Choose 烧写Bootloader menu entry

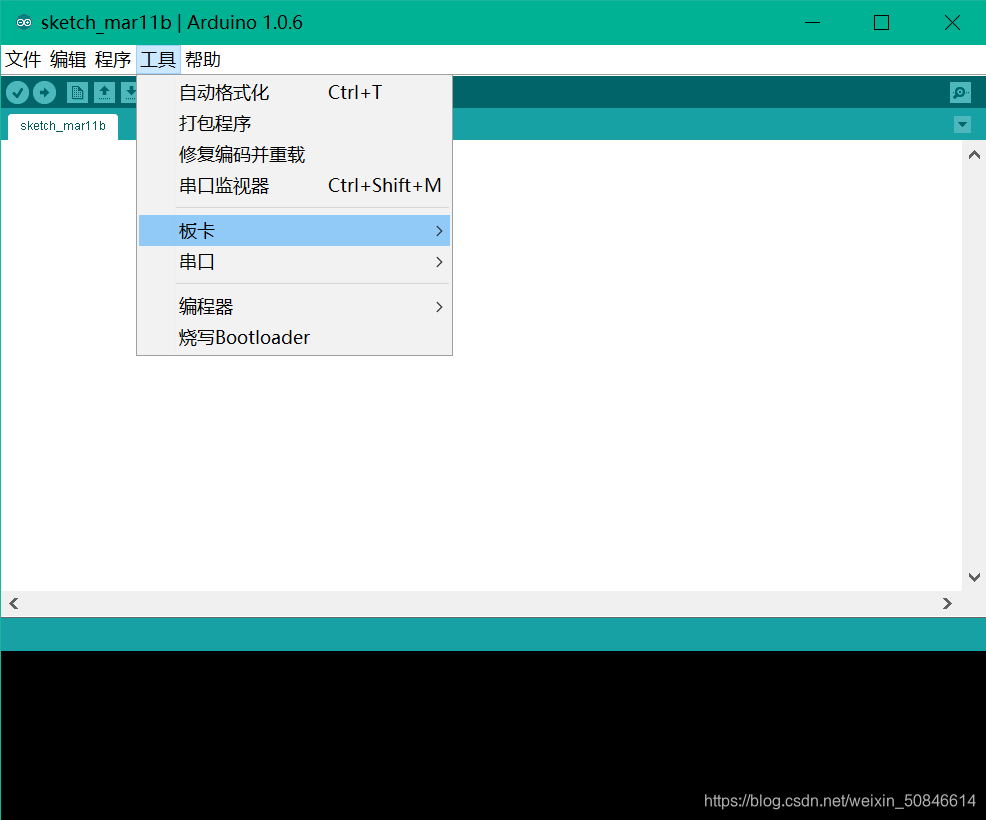tap(294, 338)
